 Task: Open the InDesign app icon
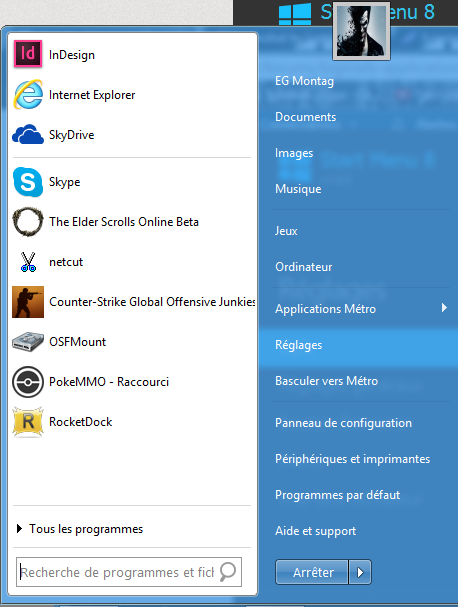coord(28,54)
